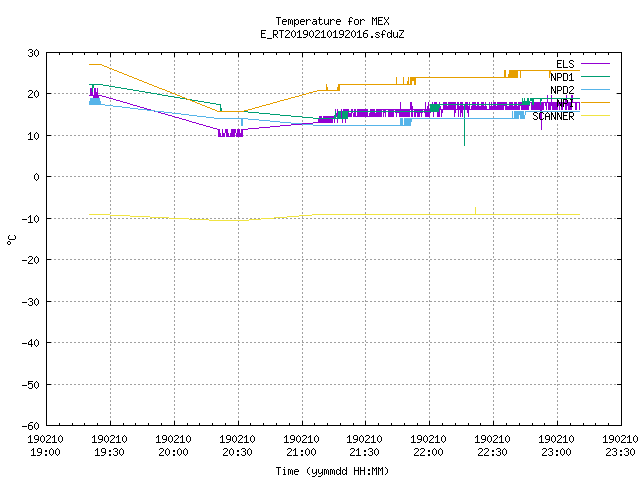640x480 pixels.
Task: Click the green NPD1 legend line sample
Action: click(x=595, y=76)
